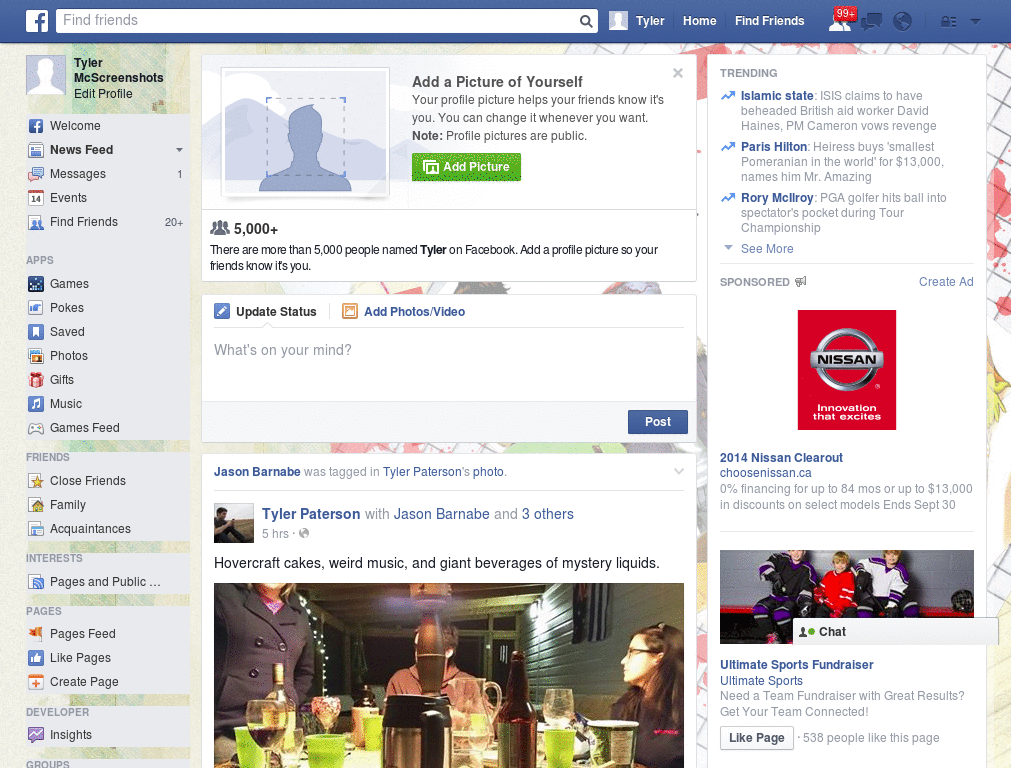Click the Like Page button
This screenshot has height=768, width=1024.
[756, 738]
